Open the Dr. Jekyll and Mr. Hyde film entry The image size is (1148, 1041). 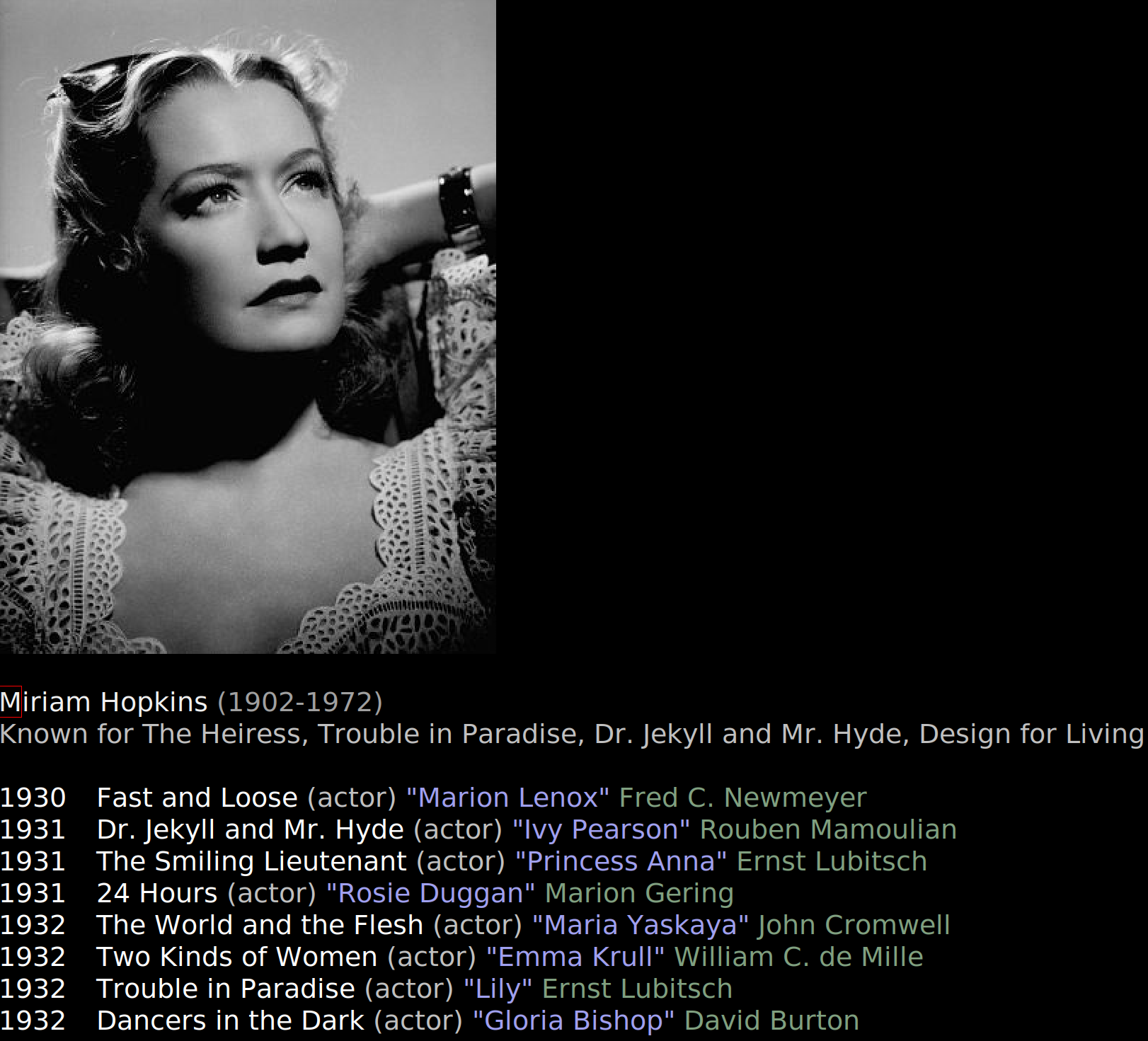pos(251,829)
